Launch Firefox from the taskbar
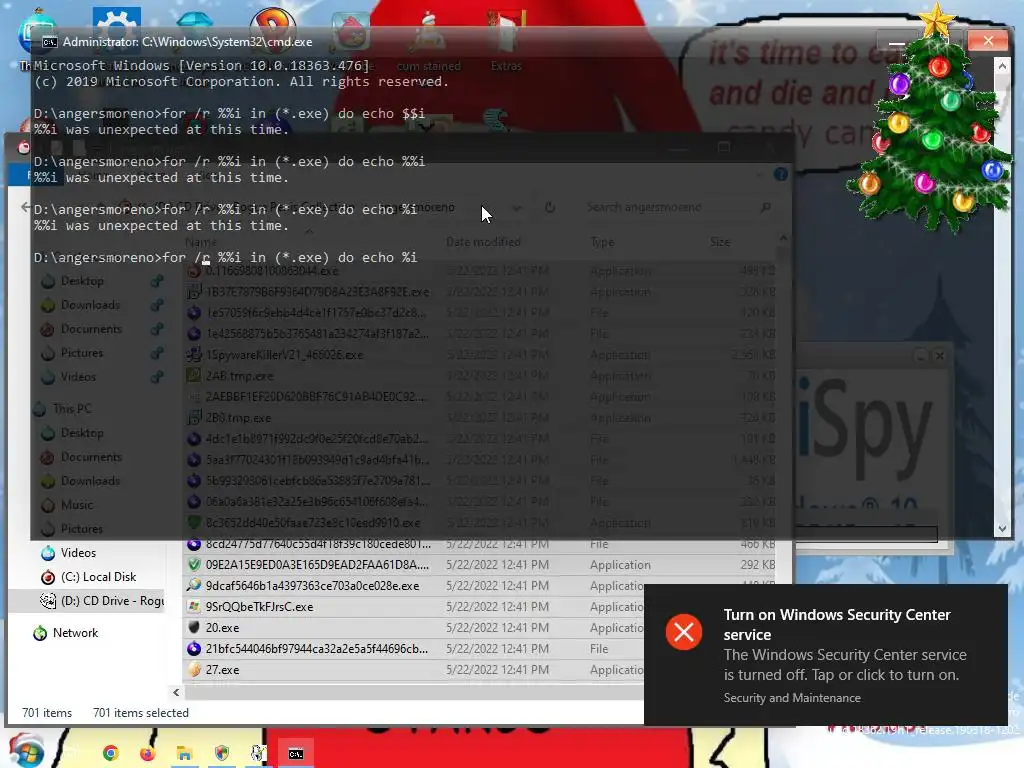The image size is (1024, 768). click(x=148, y=754)
